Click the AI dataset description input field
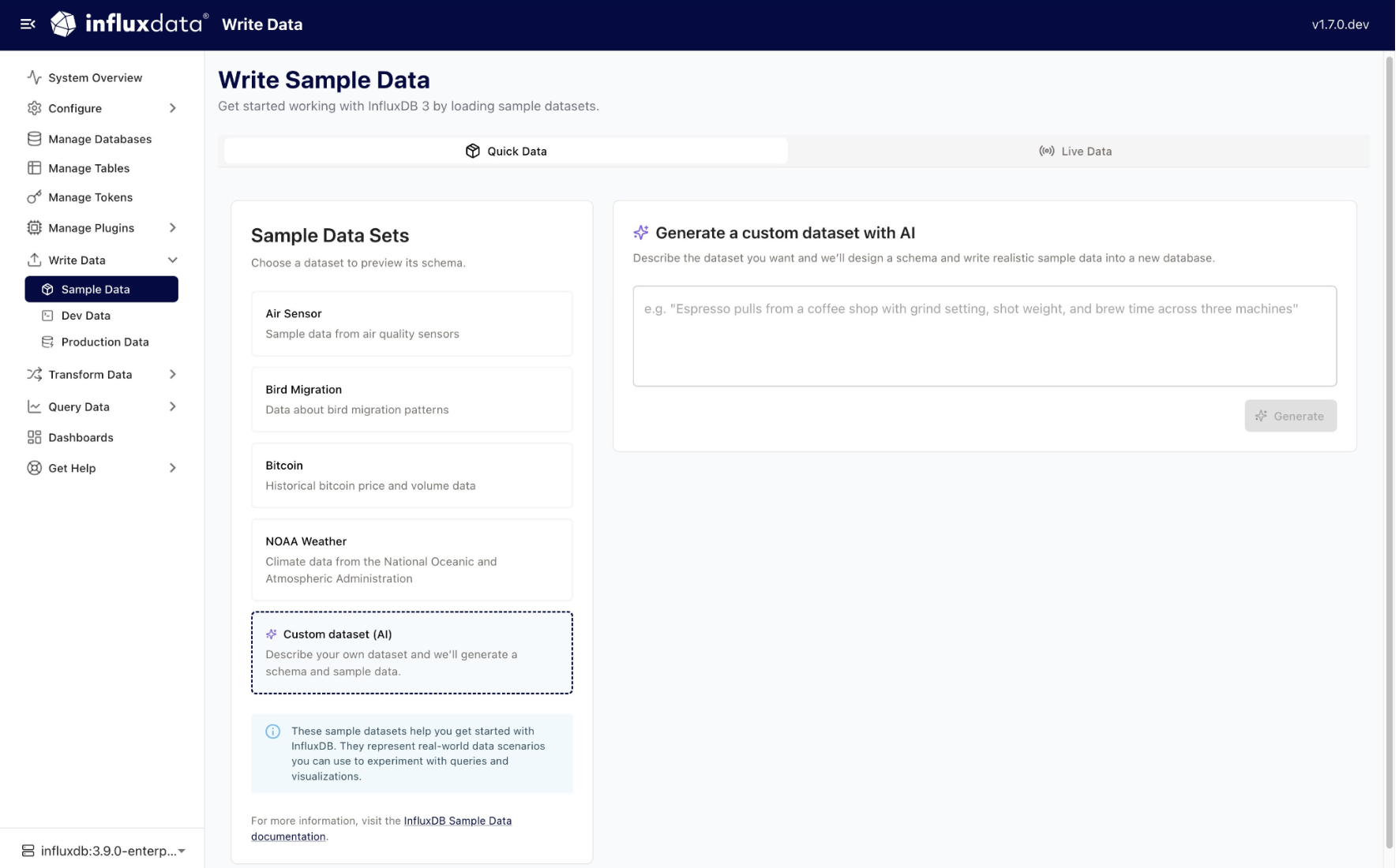The image size is (1399, 868). click(x=984, y=335)
